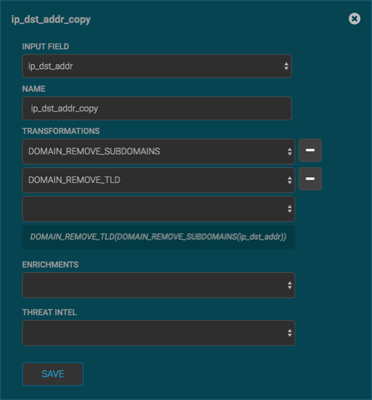Remove the DOMAIN_REMOVE_SUBDOMAINS transformation with minus button
Screen dimensions: 372x400
pos(310,151)
